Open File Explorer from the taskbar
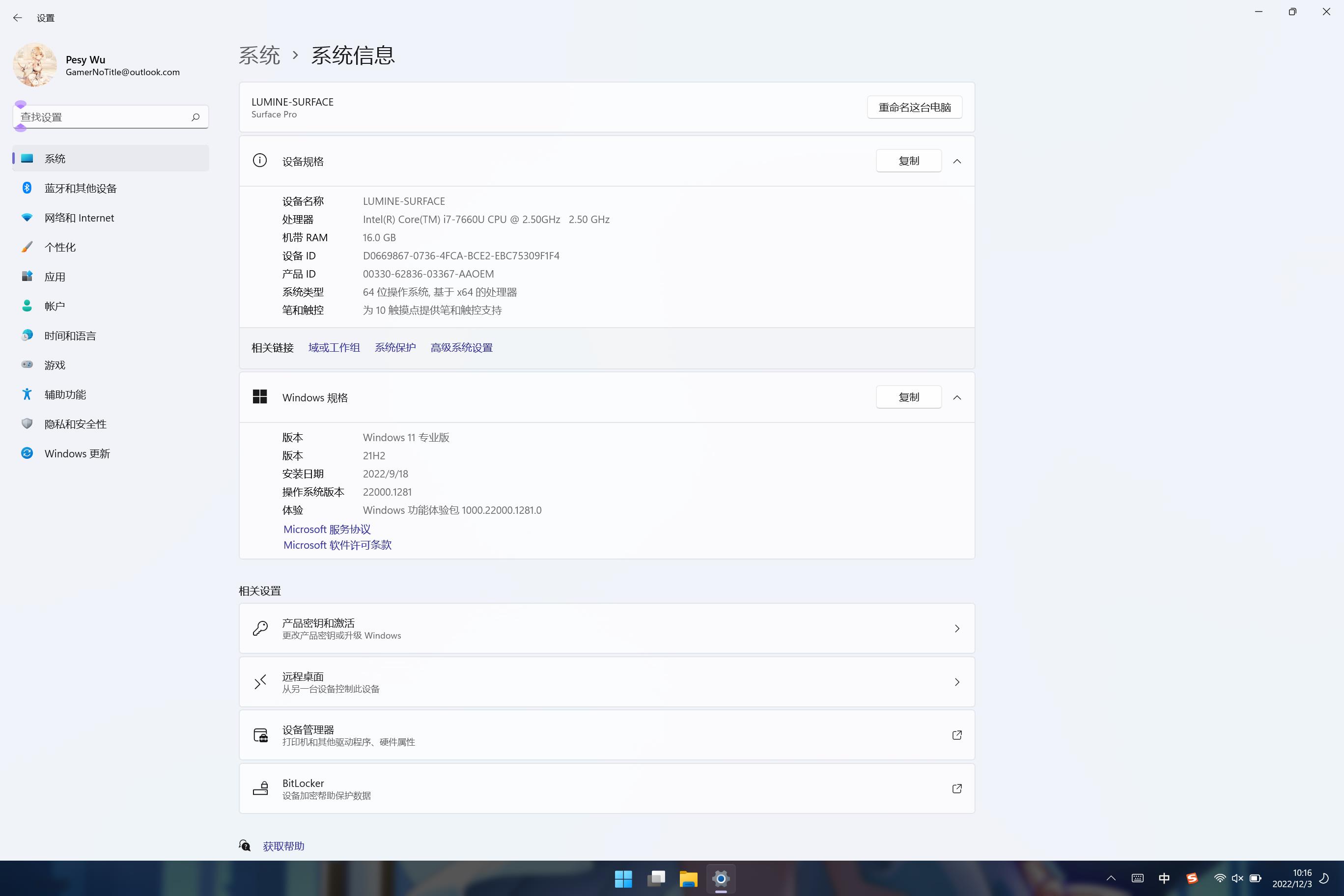This screenshot has width=1344, height=896. [x=688, y=878]
